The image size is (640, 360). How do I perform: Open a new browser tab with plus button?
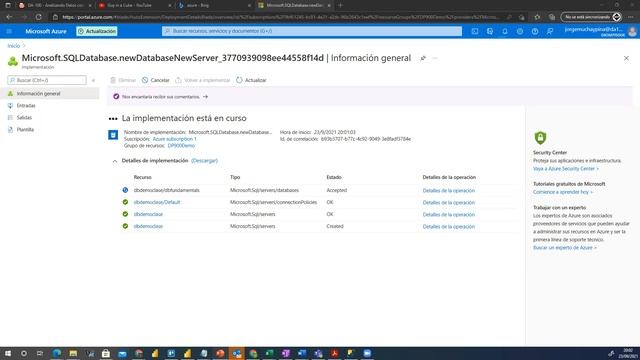pos(340,5)
